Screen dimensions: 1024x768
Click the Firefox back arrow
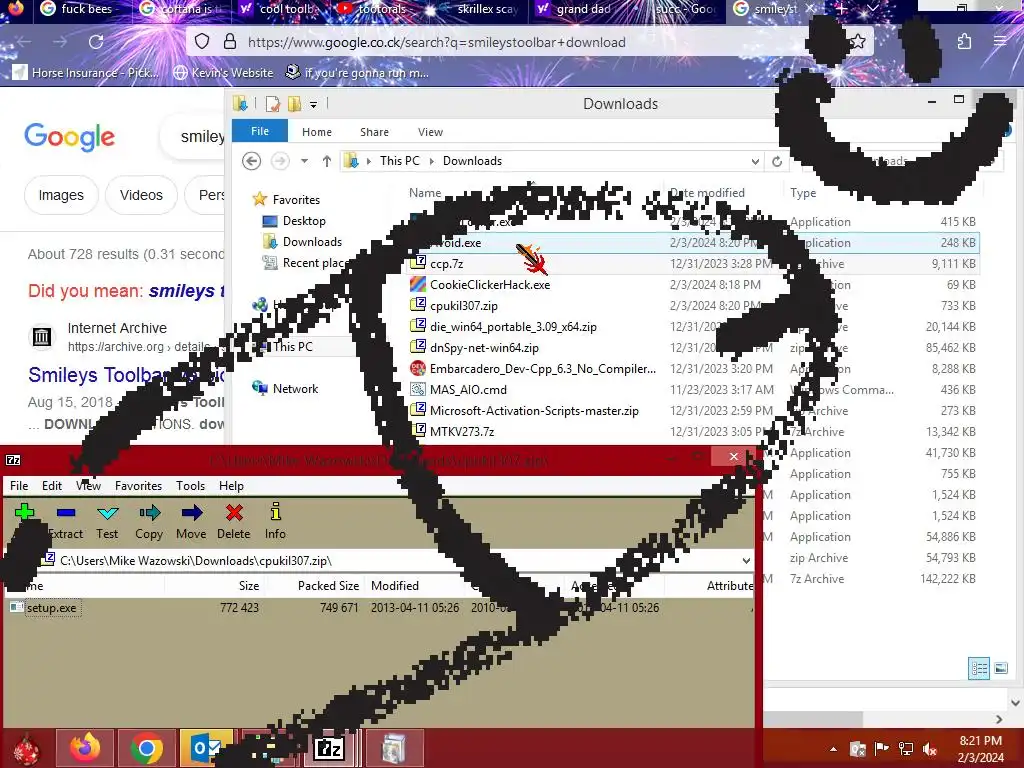(x=24, y=42)
